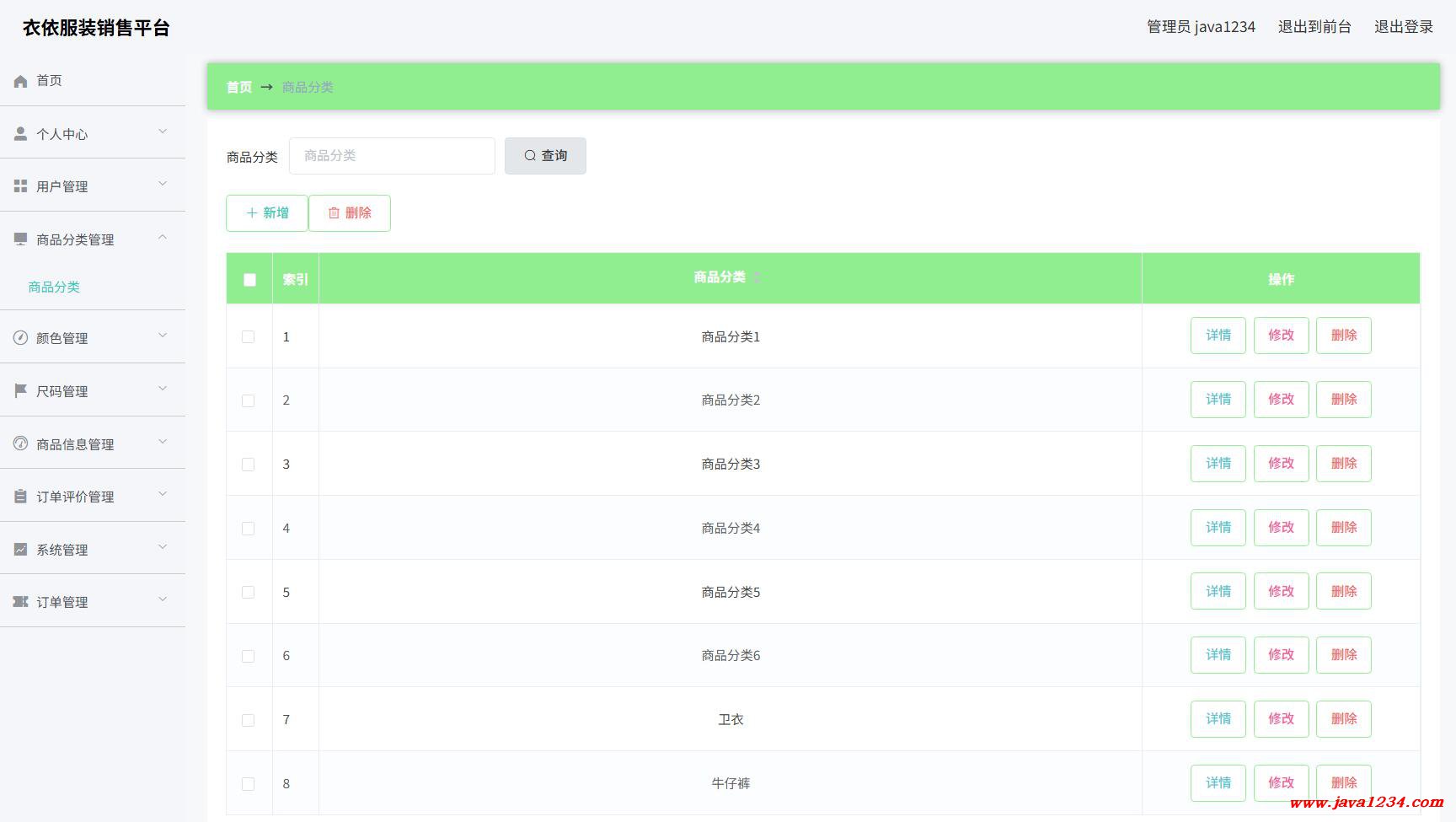The height and width of the screenshot is (822, 1456).
Task: Collapse the 商品分类管理 menu chevron
Action: pos(163,238)
